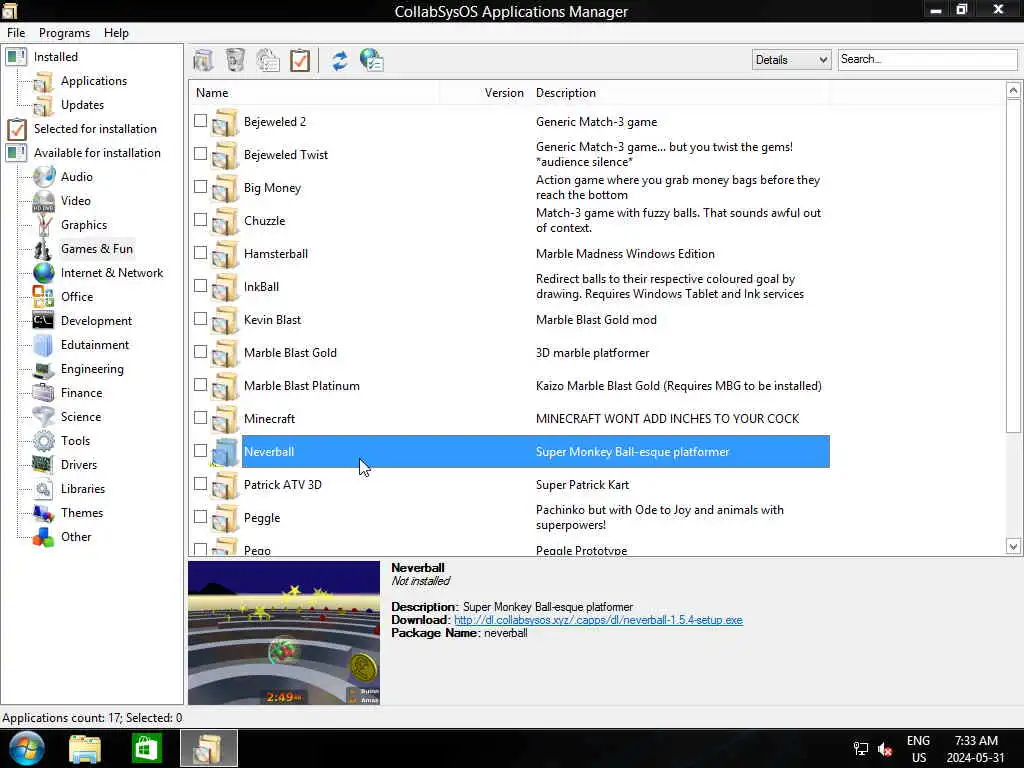The width and height of the screenshot is (1024, 768).
Task: Sort by the Description column header
Action: (x=679, y=93)
